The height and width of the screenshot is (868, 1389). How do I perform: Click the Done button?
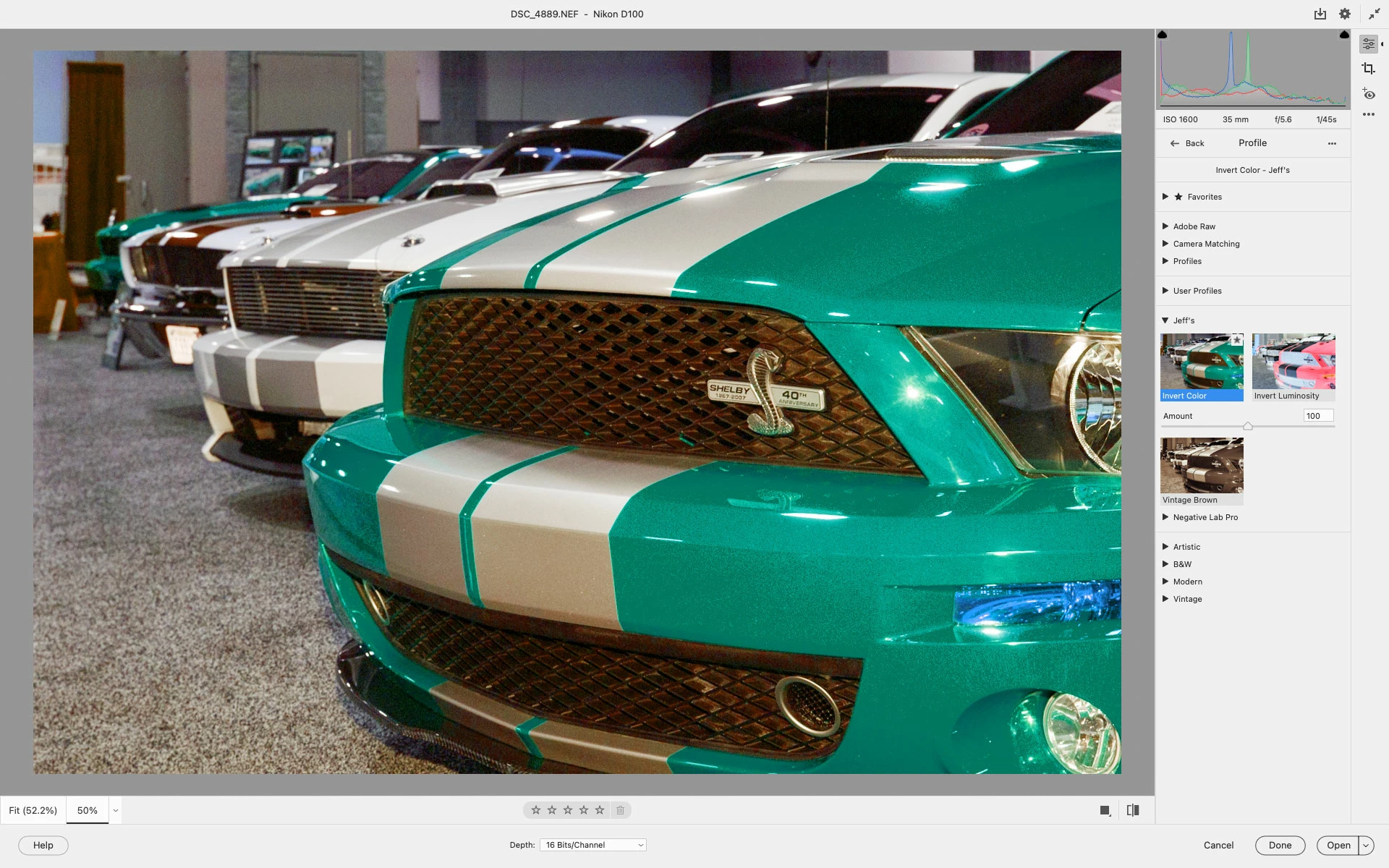(1279, 845)
